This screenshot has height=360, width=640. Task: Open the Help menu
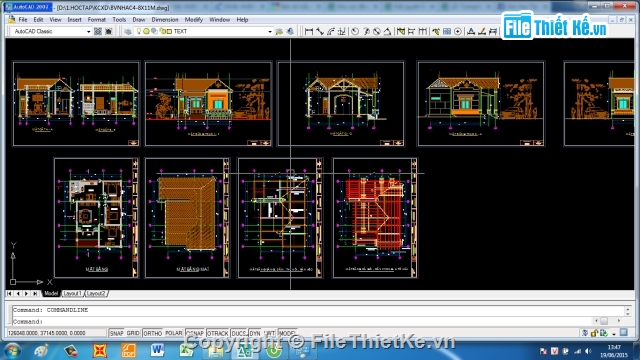[242, 20]
